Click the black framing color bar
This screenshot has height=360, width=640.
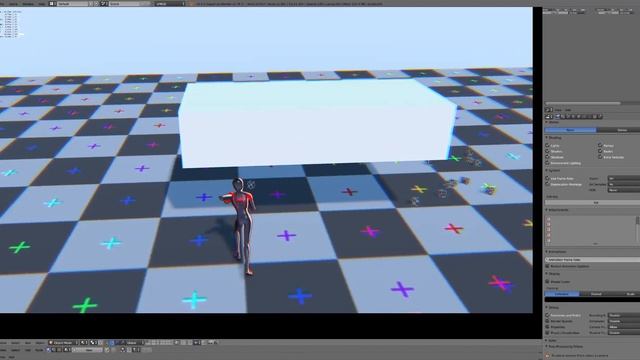593,300
